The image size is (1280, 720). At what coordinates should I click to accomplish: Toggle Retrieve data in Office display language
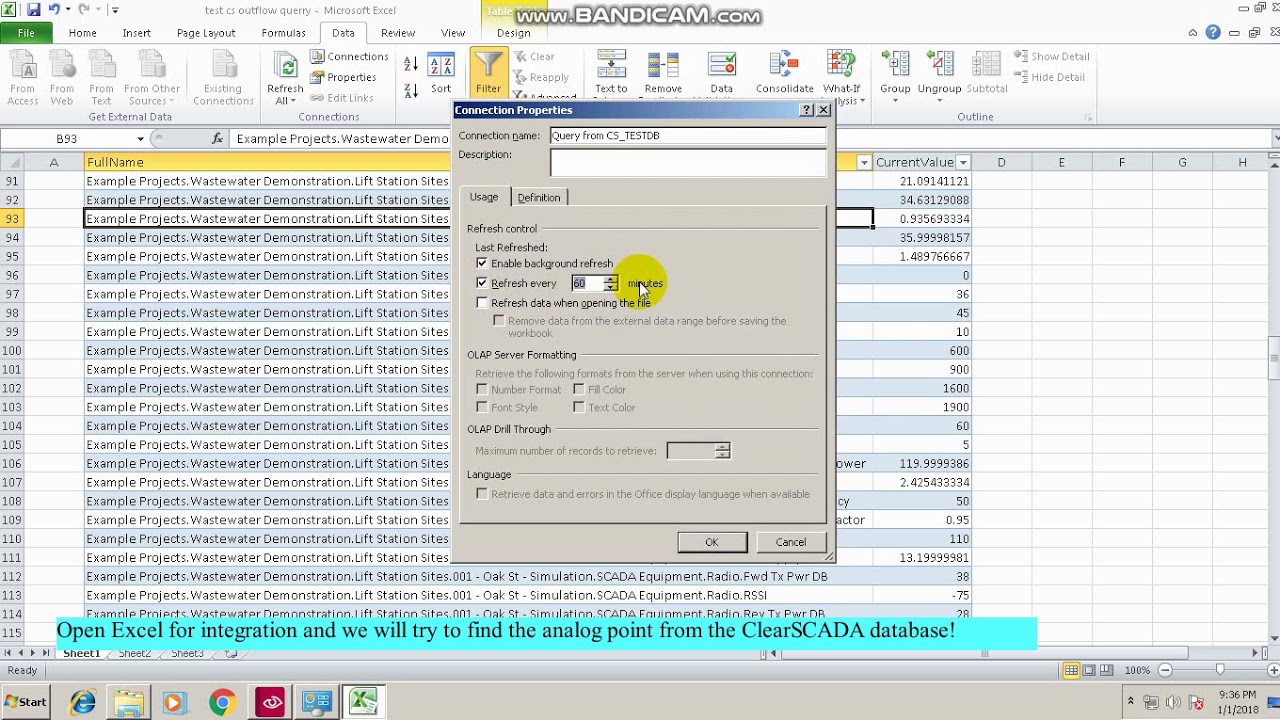(x=482, y=494)
